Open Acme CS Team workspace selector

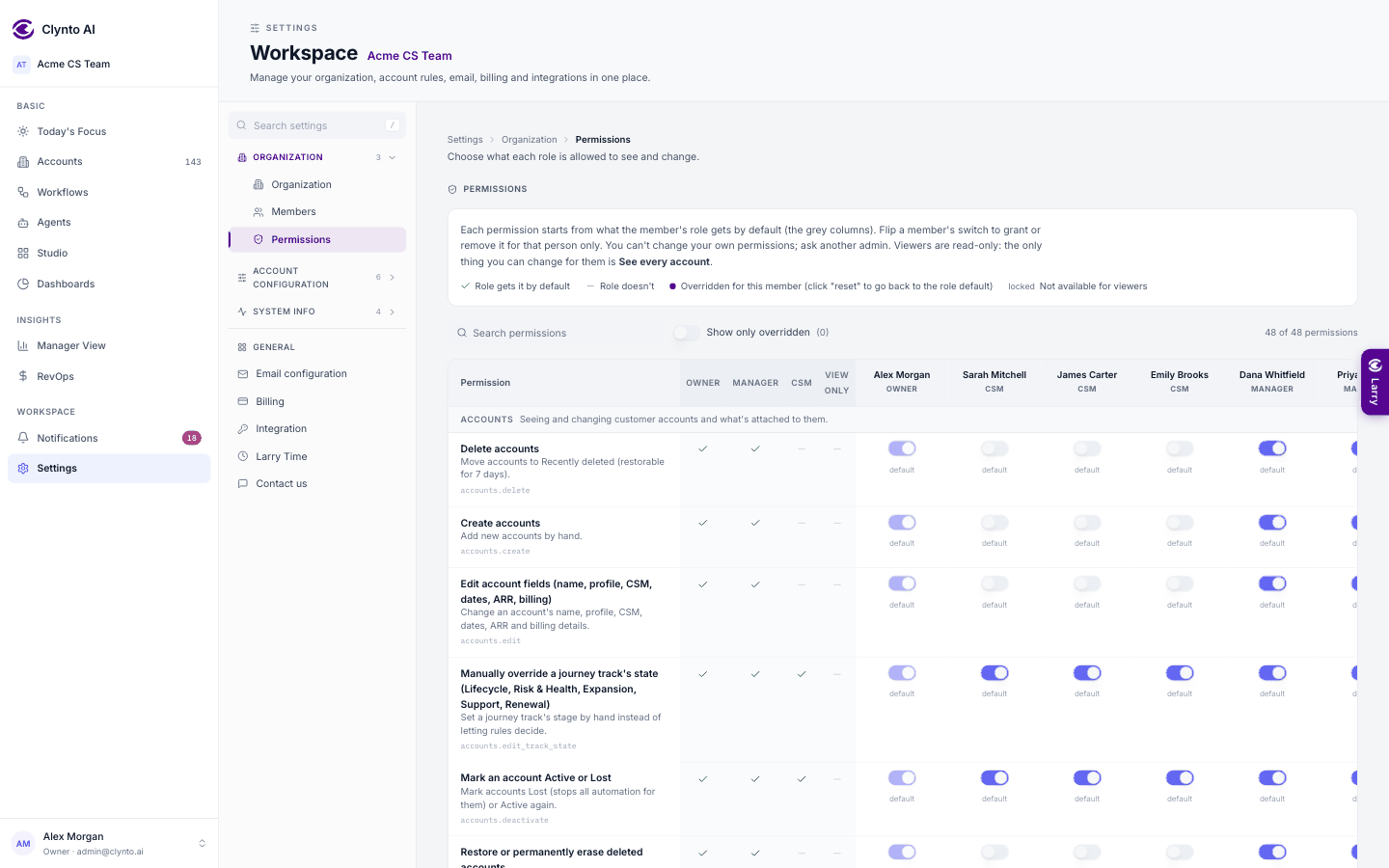(x=109, y=65)
